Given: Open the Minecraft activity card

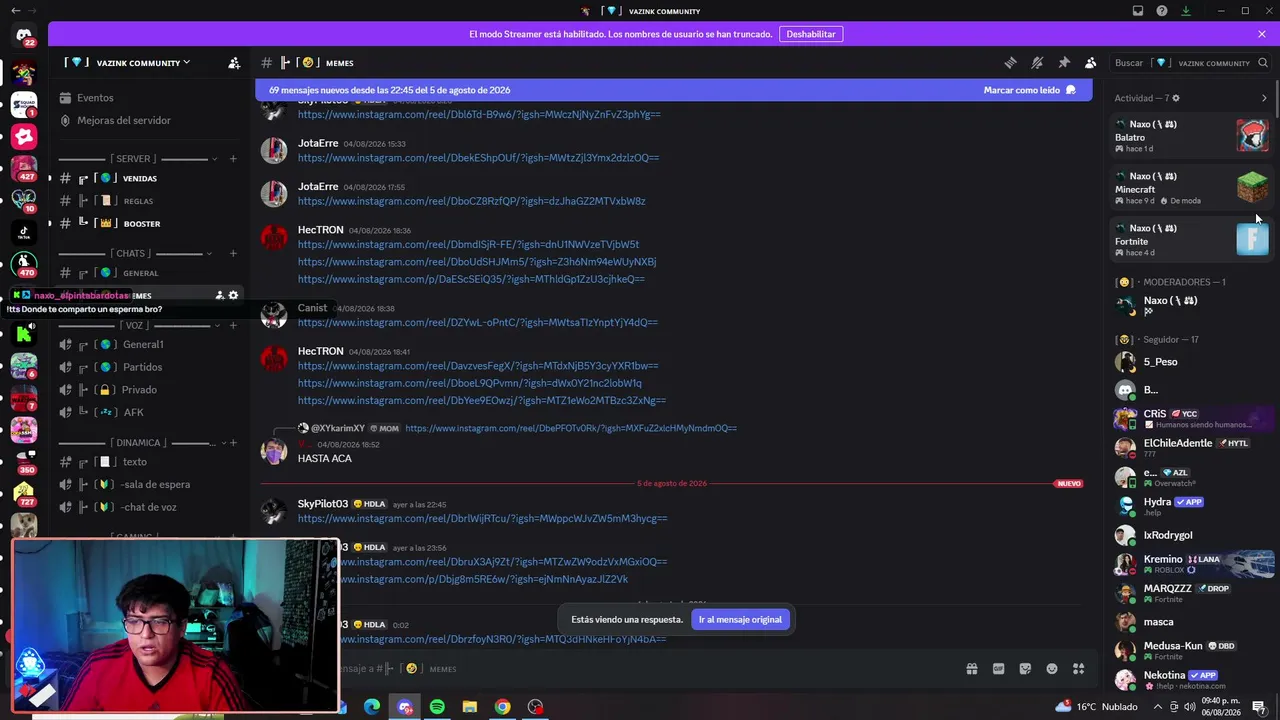Looking at the screenshot, I should (1192, 188).
